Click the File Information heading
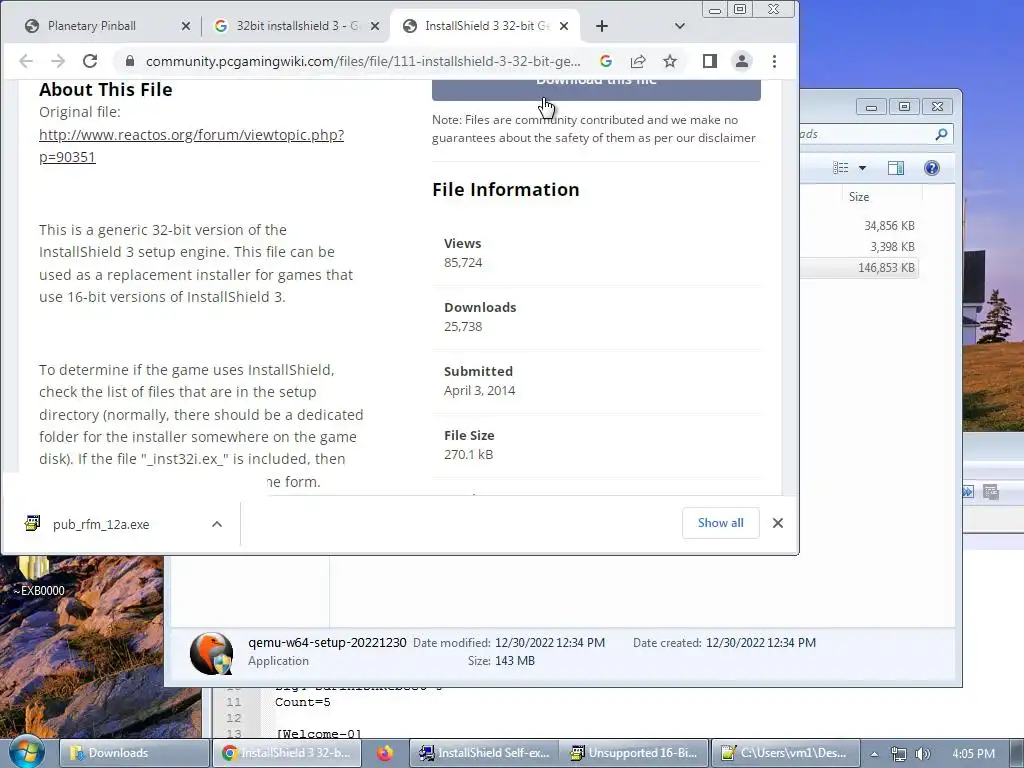Screen dimensions: 1024x768 (x=505, y=189)
